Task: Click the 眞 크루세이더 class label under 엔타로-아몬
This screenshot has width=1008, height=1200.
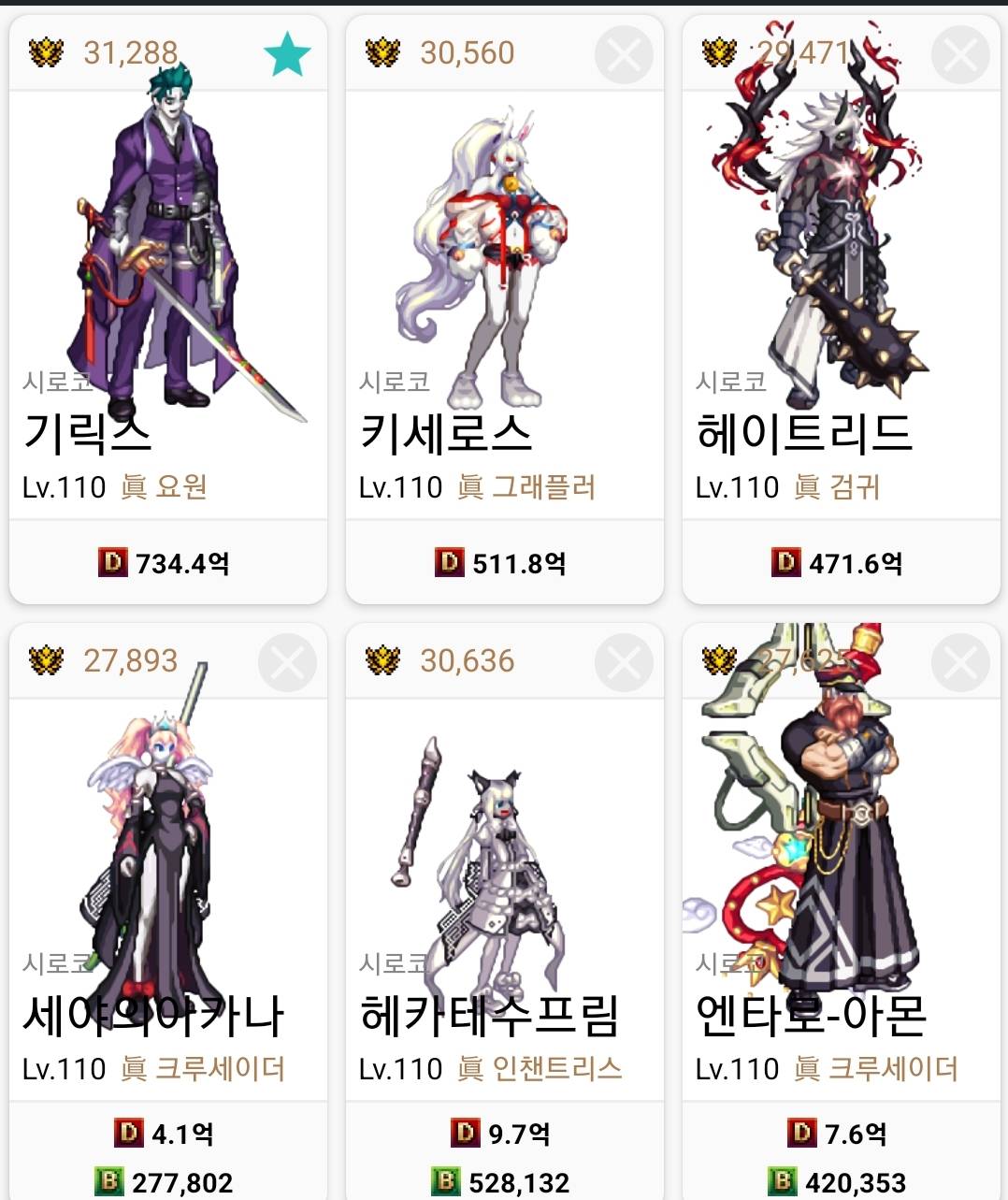Action: click(x=876, y=1068)
